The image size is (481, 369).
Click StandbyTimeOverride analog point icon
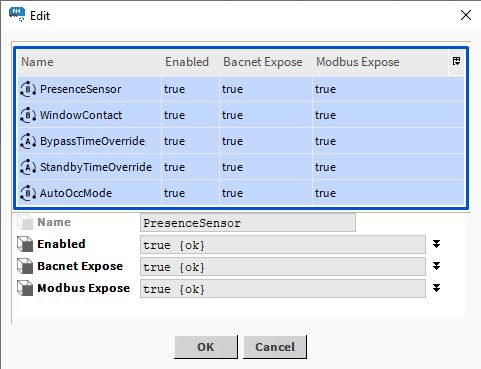(x=28, y=167)
